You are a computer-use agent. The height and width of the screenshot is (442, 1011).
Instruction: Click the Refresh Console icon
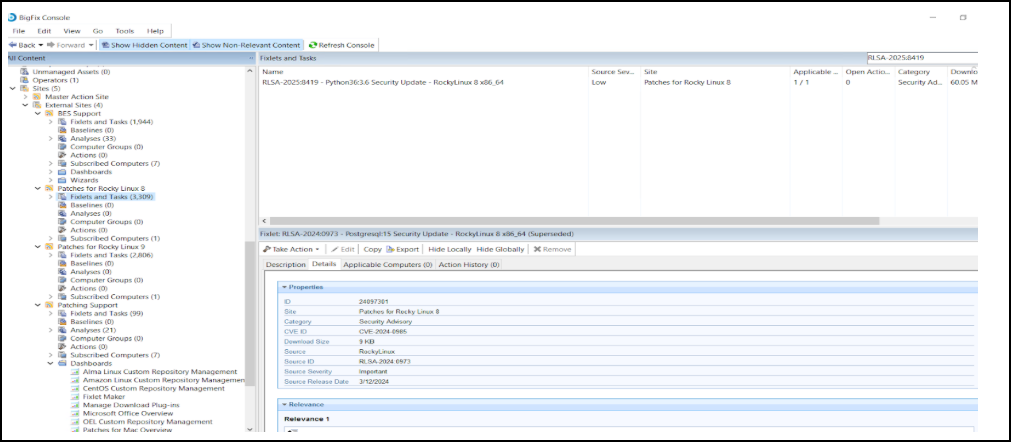point(313,45)
